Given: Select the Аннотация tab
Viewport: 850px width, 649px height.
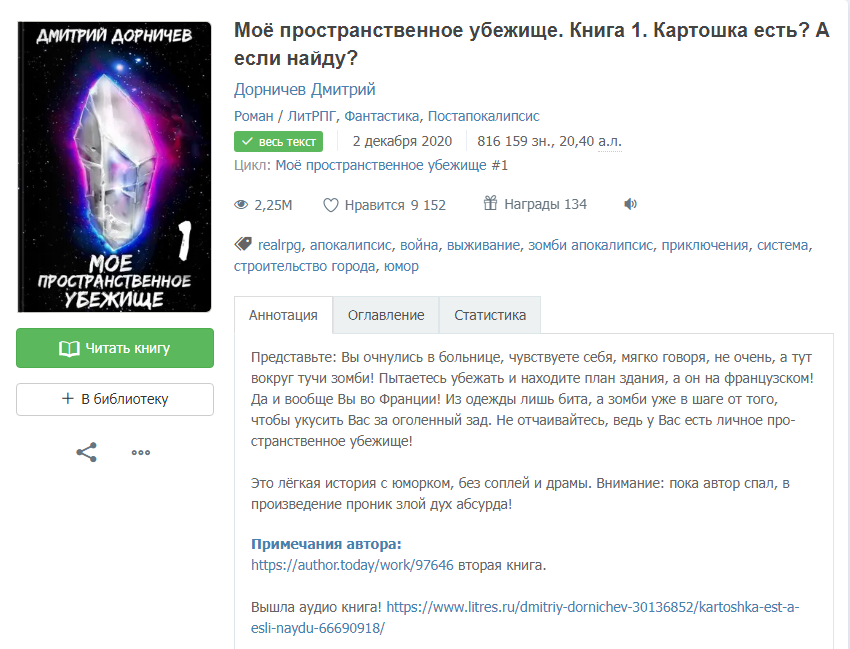Looking at the screenshot, I should [x=283, y=315].
